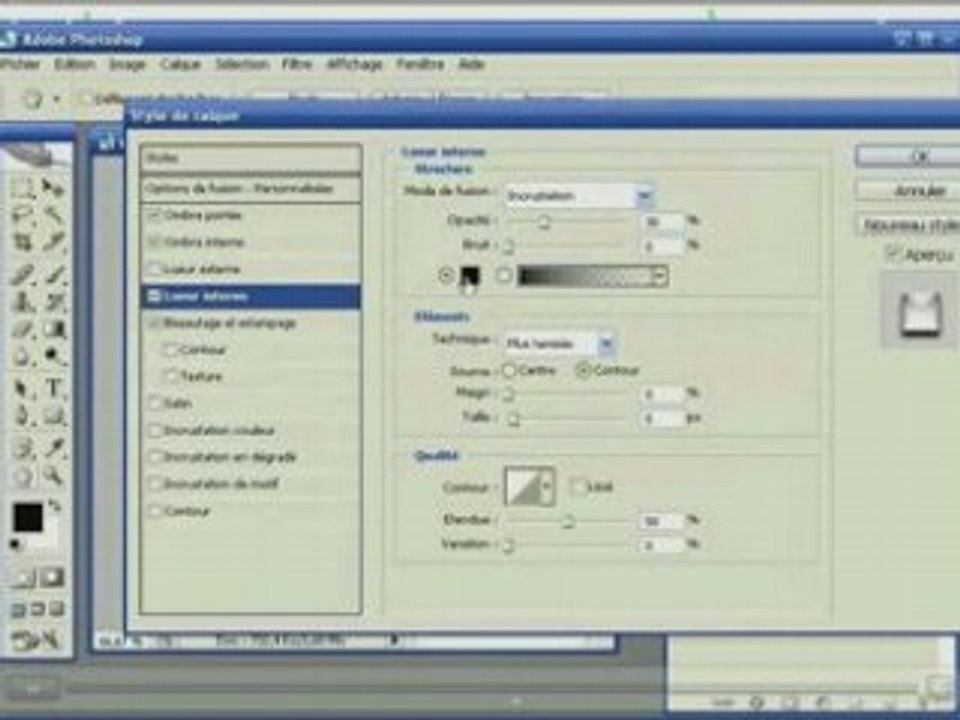This screenshot has height=720, width=960.
Task: Click the Nouveau style button
Action: 908,225
